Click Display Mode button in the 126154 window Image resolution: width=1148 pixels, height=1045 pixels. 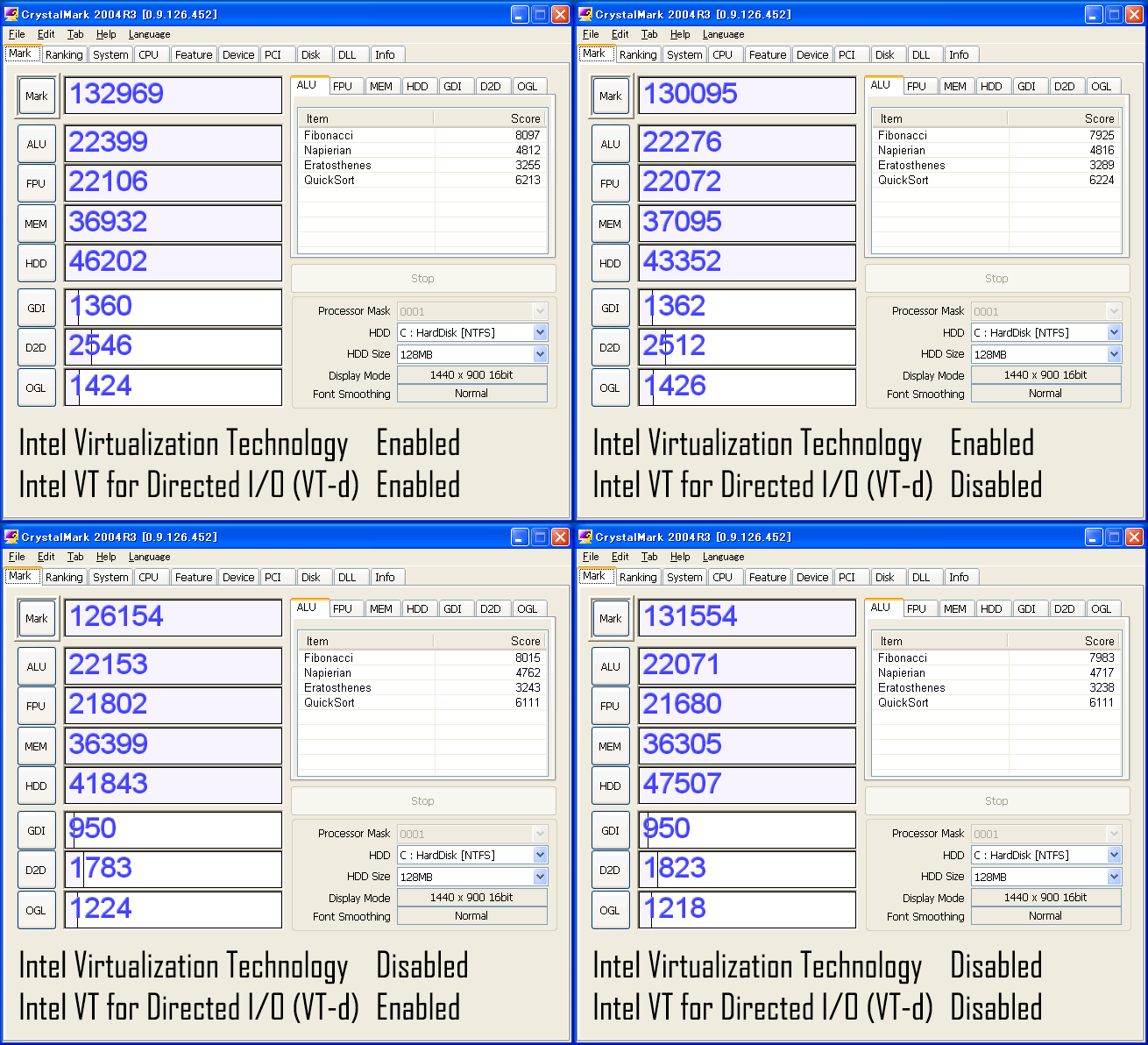(472, 898)
